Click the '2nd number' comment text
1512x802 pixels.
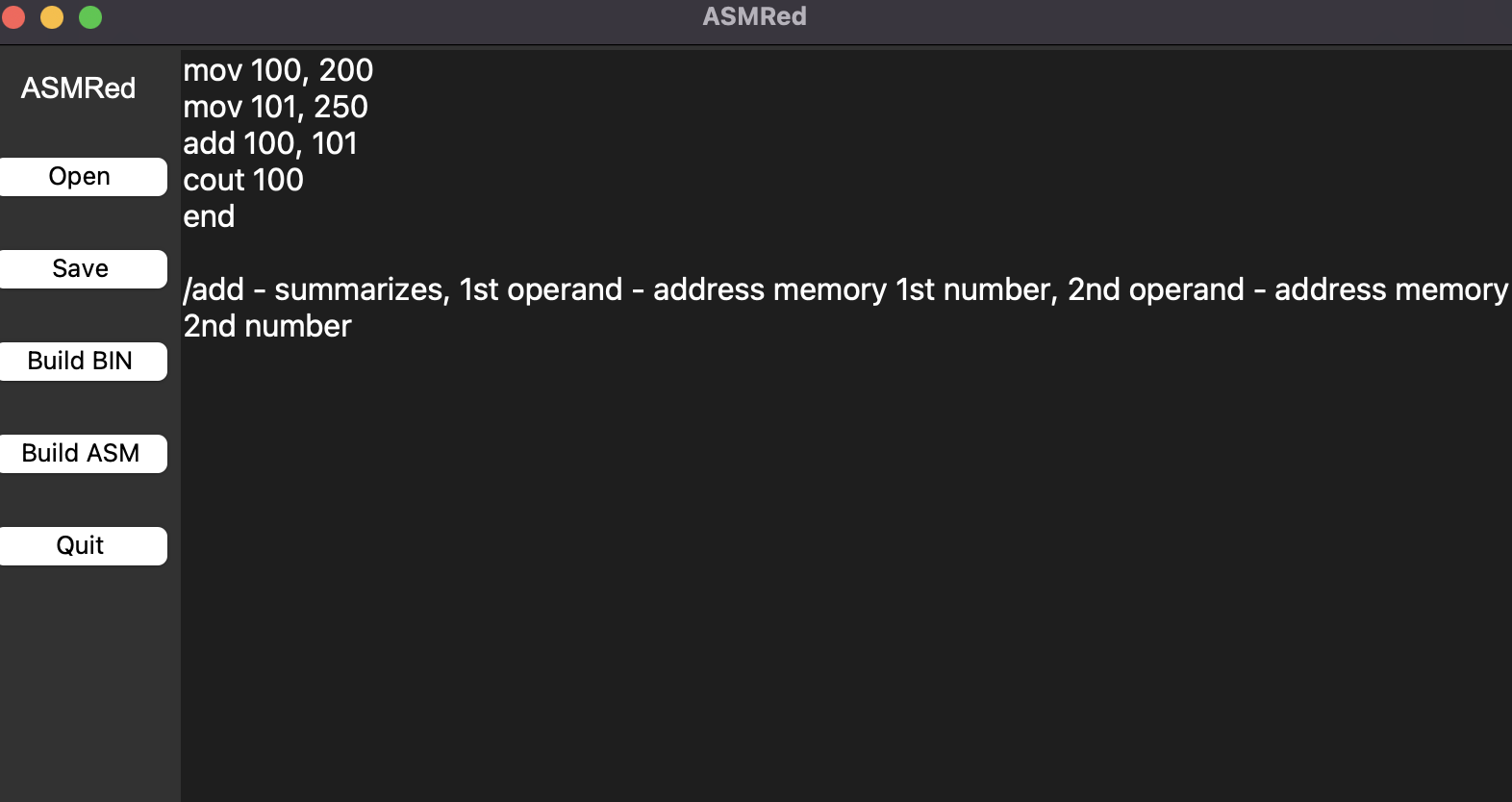[267, 326]
